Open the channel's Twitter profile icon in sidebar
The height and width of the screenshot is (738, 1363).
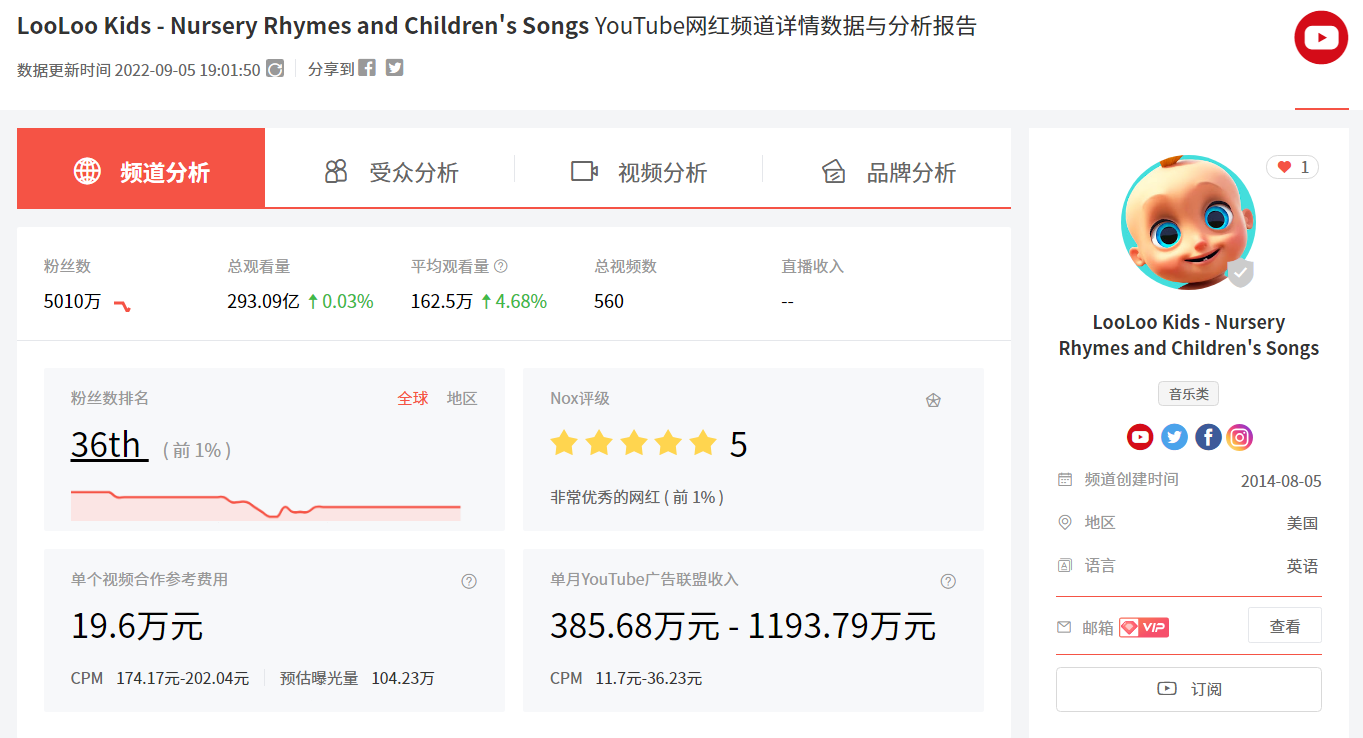click(x=1174, y=436)
